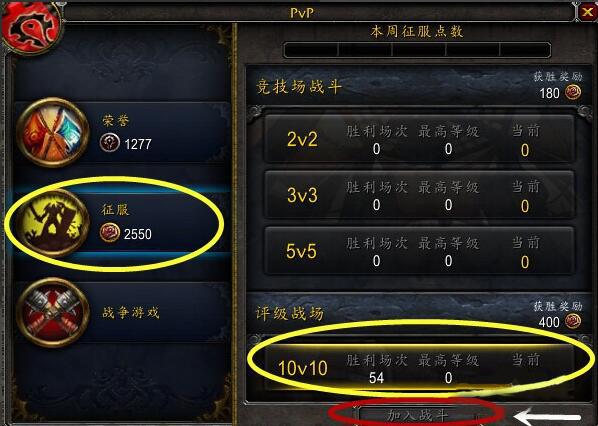Click the reward icon next to 400
The height and width of the screenshot is (426, 598).
(x=573, y=322)
